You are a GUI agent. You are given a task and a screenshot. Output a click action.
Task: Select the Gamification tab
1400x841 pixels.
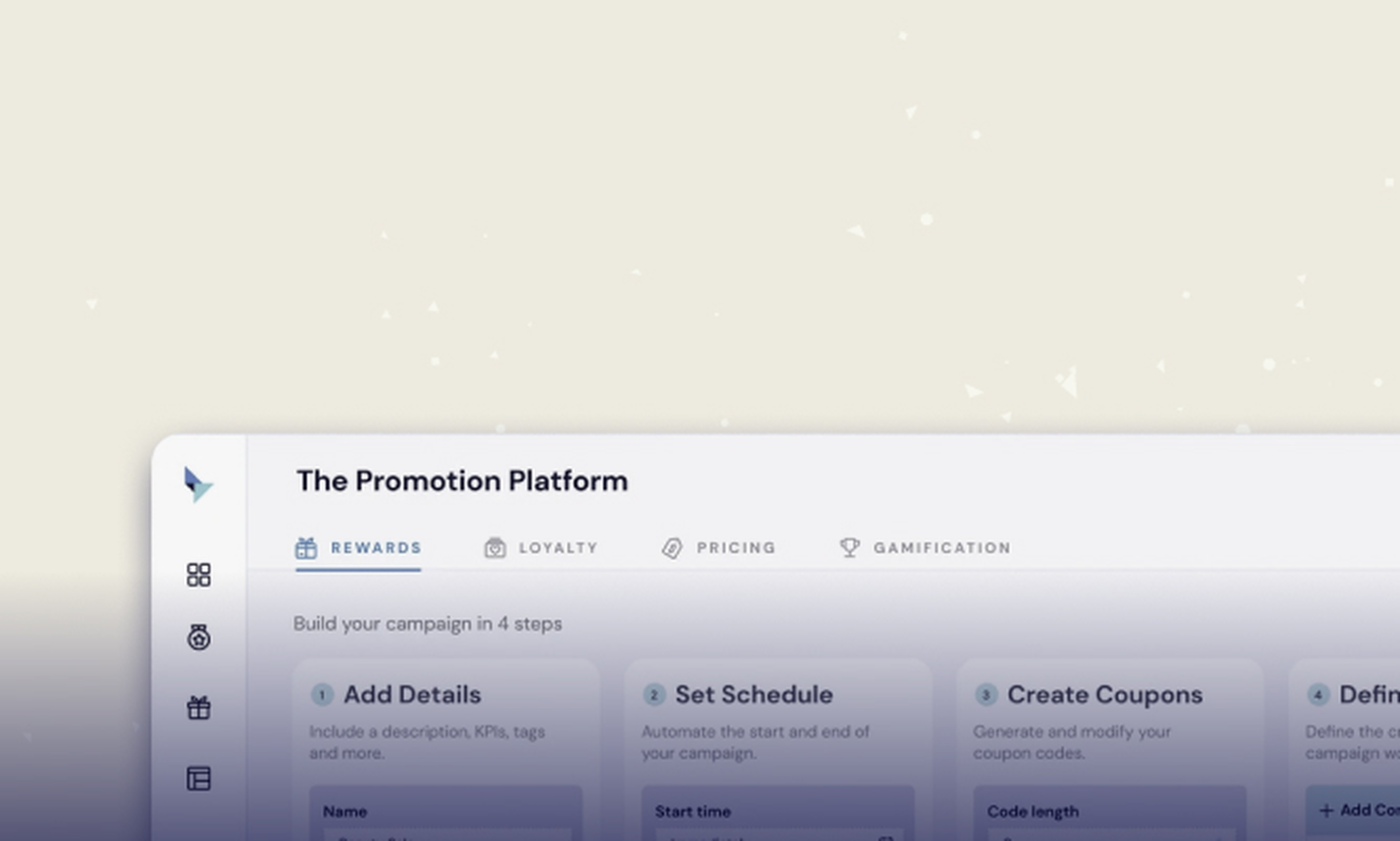pos(942,548)
